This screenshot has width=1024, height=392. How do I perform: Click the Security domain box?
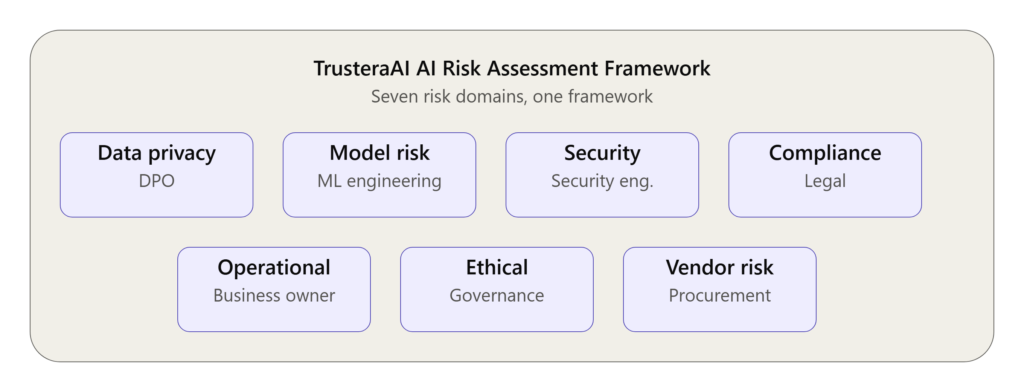(602, 174)
